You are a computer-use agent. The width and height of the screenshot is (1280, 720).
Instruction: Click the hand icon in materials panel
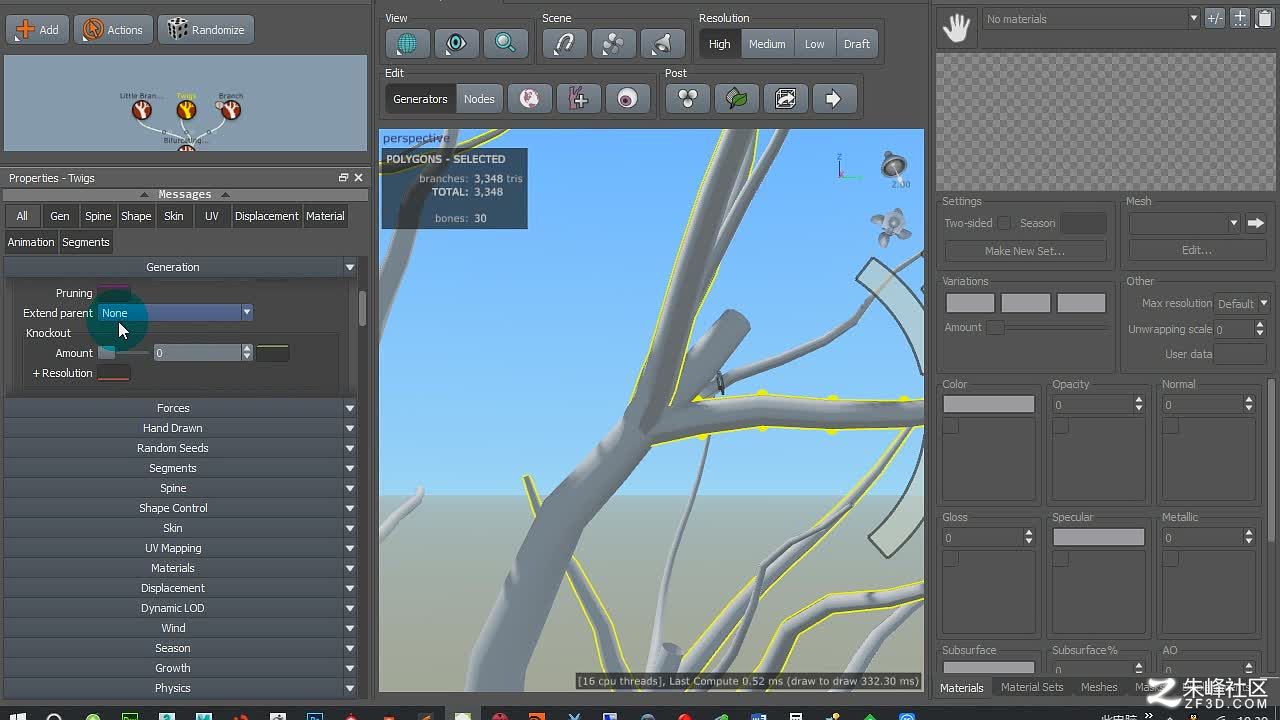click(x=956, y=27)
